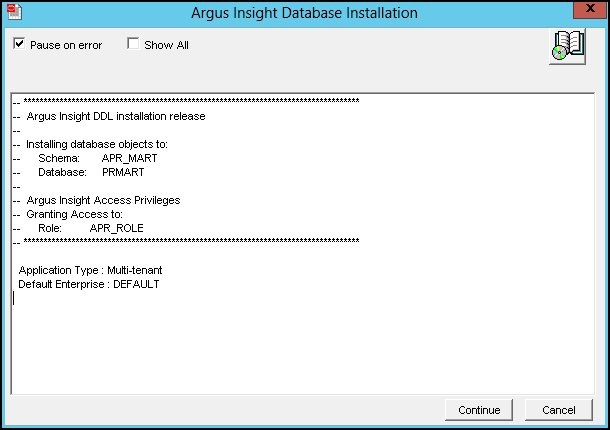Screen dimensions: 610x430
Task: Click the Argus Insight Database Installation title
Action: 304,14
